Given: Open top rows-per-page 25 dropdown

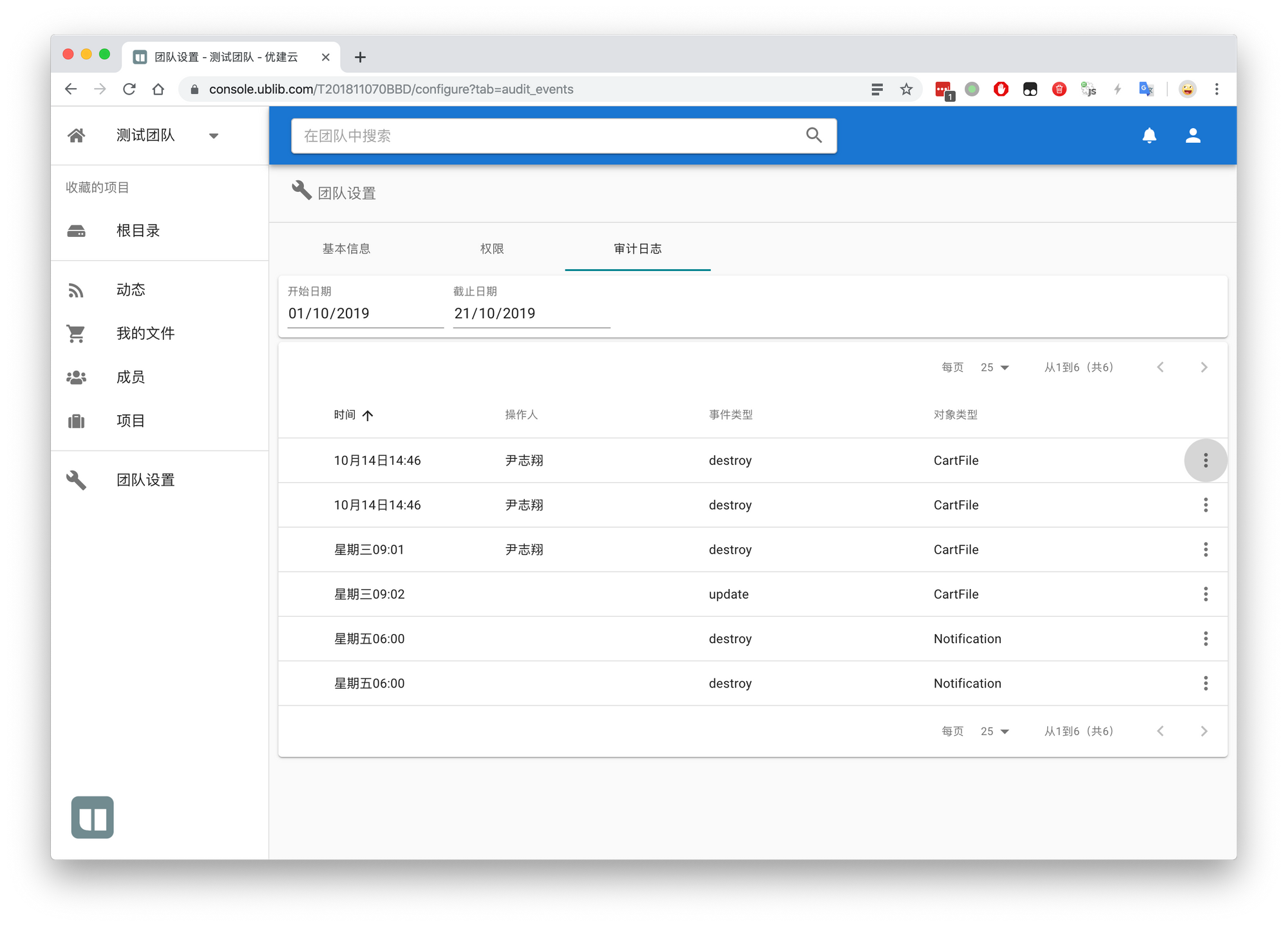Looking at the screenshot, I should click(994, 368).
